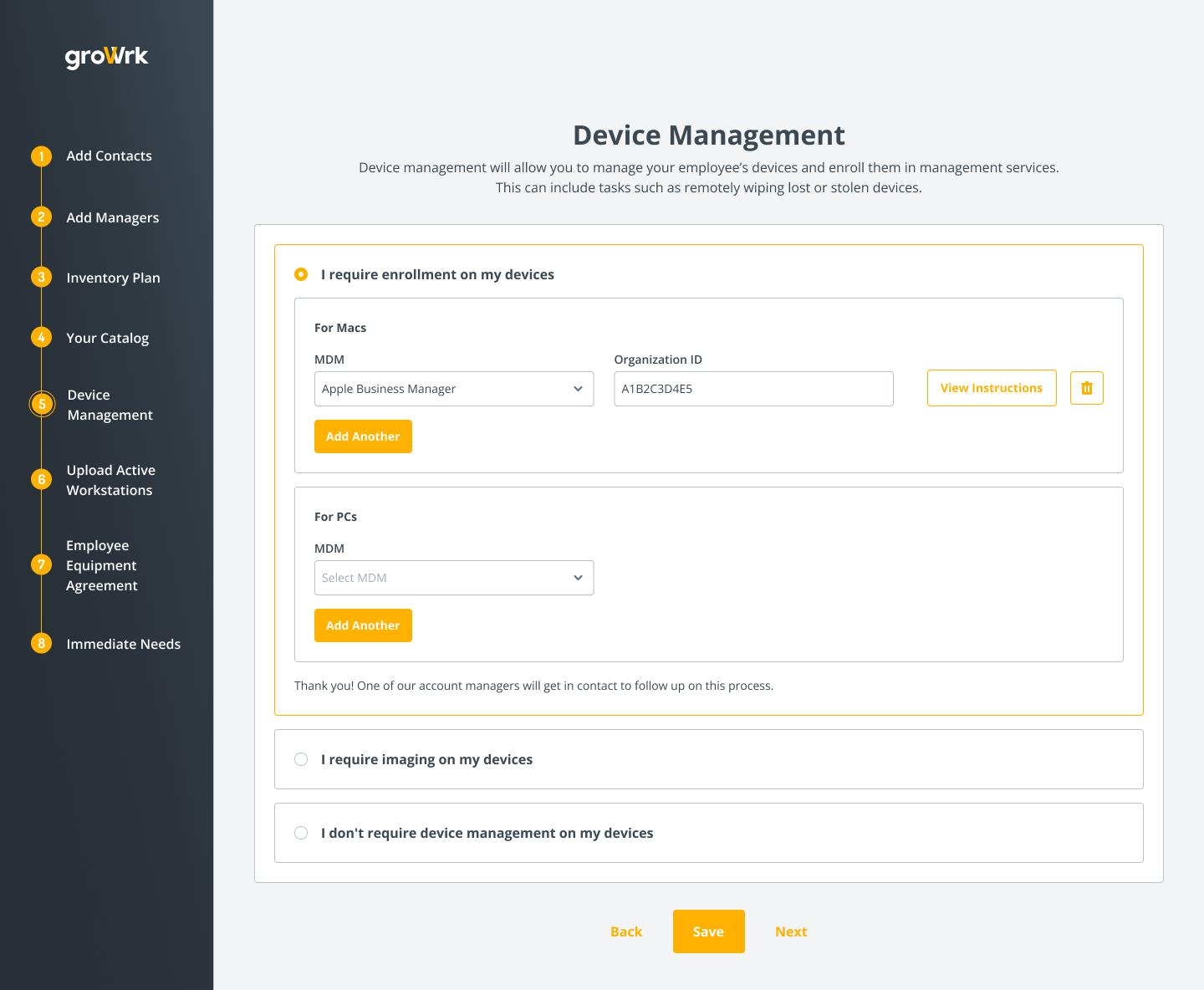The width and height of the screenshot is (1204, 990).
Task: Click step 6 circle for Upload Active Workstations
Action: (41, 479)
